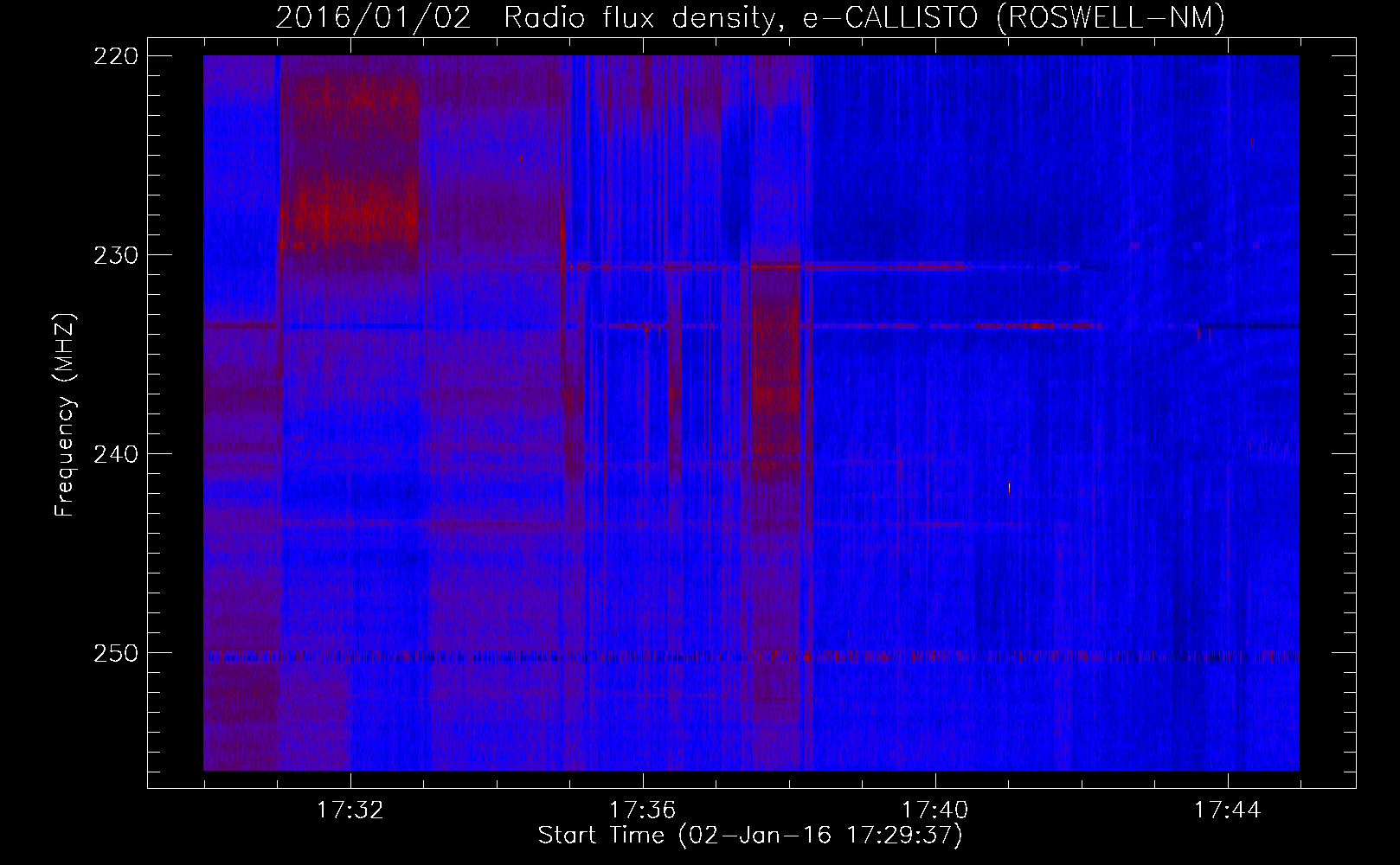Click the x-axis label 'Start Time (02-Jan-16 17:29:37)'
The image size is (1400, 865).
[x=750, y=836]
